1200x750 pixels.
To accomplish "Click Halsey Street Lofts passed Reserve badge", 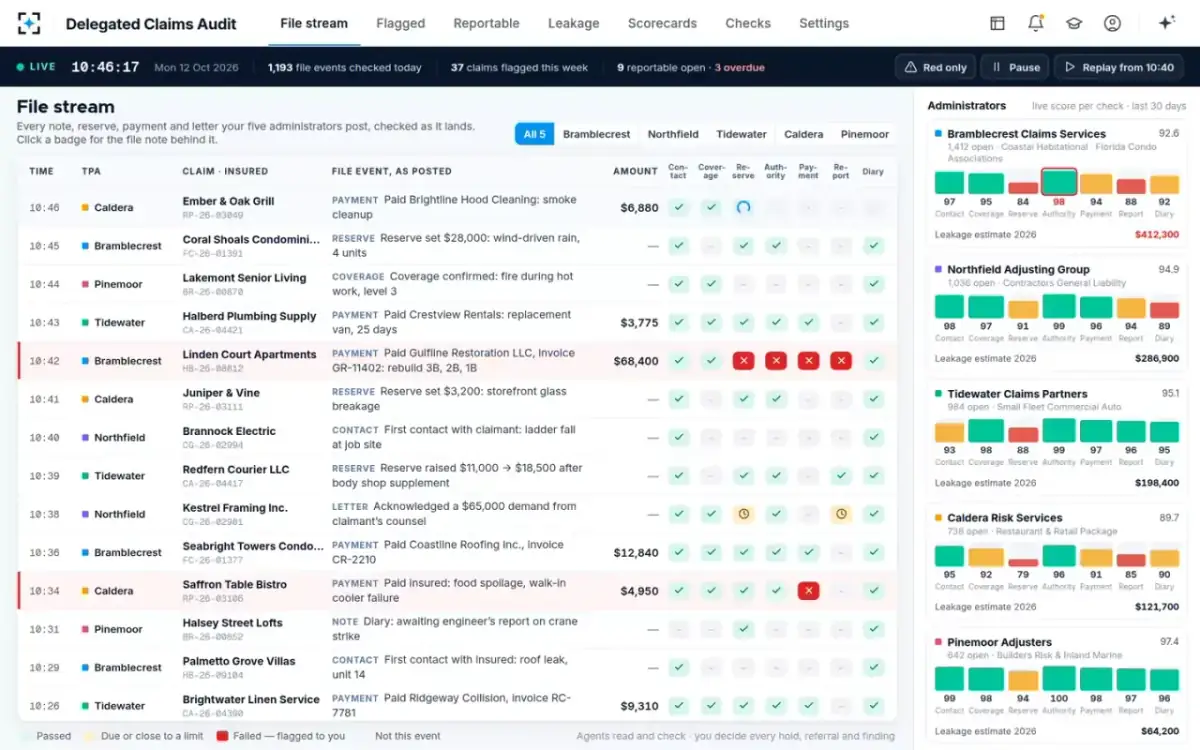I will (x=743, y=629).
